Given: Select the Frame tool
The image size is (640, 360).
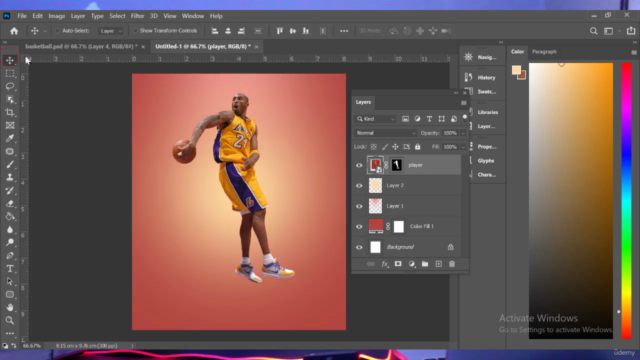Looking at the screenshot, I should 10,125.
